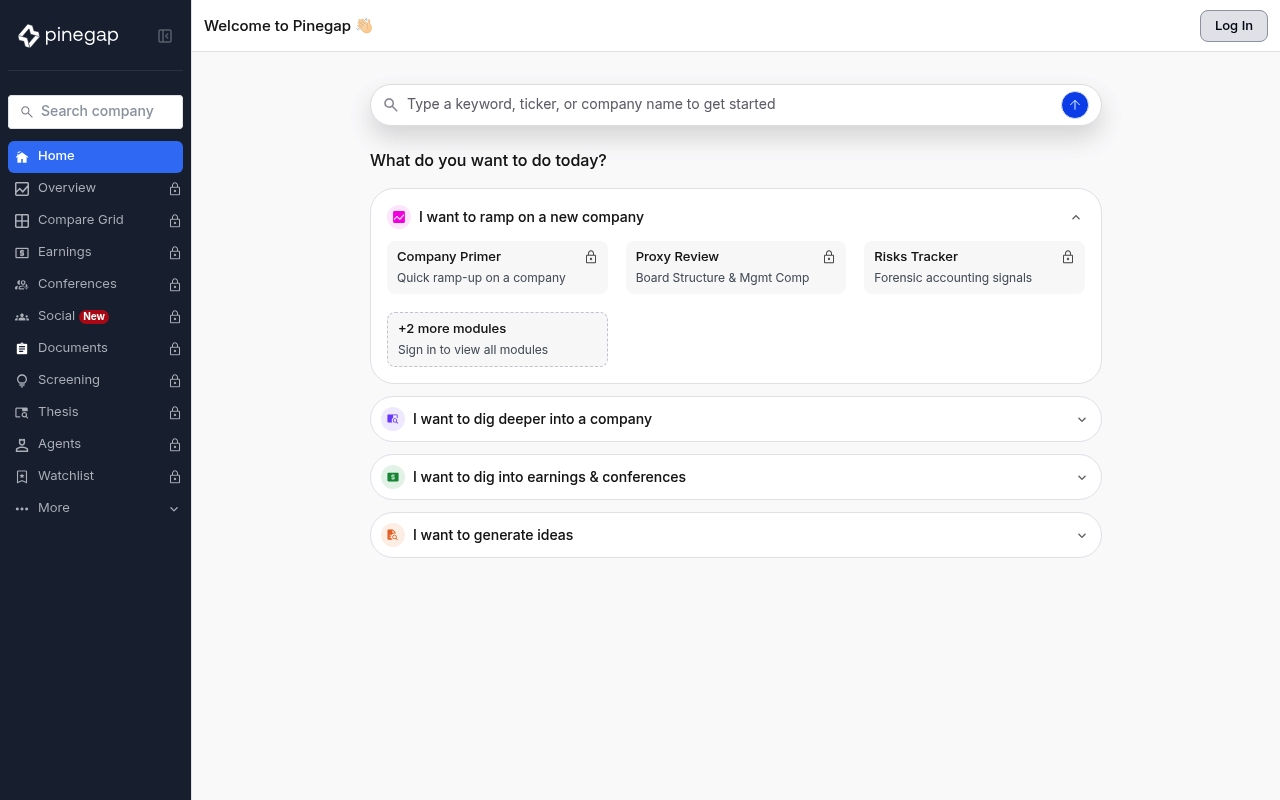Click the Watchlist bookmark icon

tap(22, 477)
